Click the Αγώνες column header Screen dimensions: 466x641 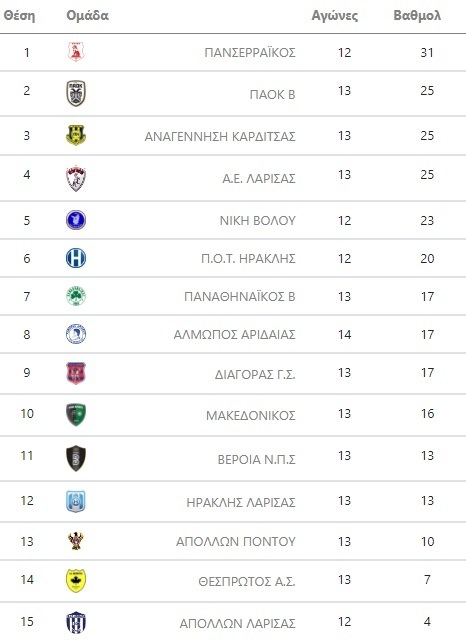point(334,16)
